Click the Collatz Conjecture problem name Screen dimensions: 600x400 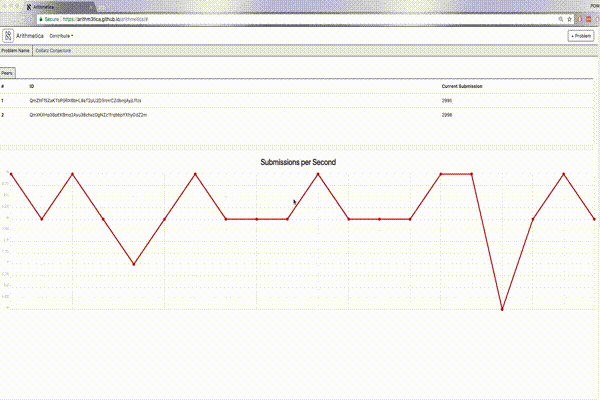pos(53,51)
